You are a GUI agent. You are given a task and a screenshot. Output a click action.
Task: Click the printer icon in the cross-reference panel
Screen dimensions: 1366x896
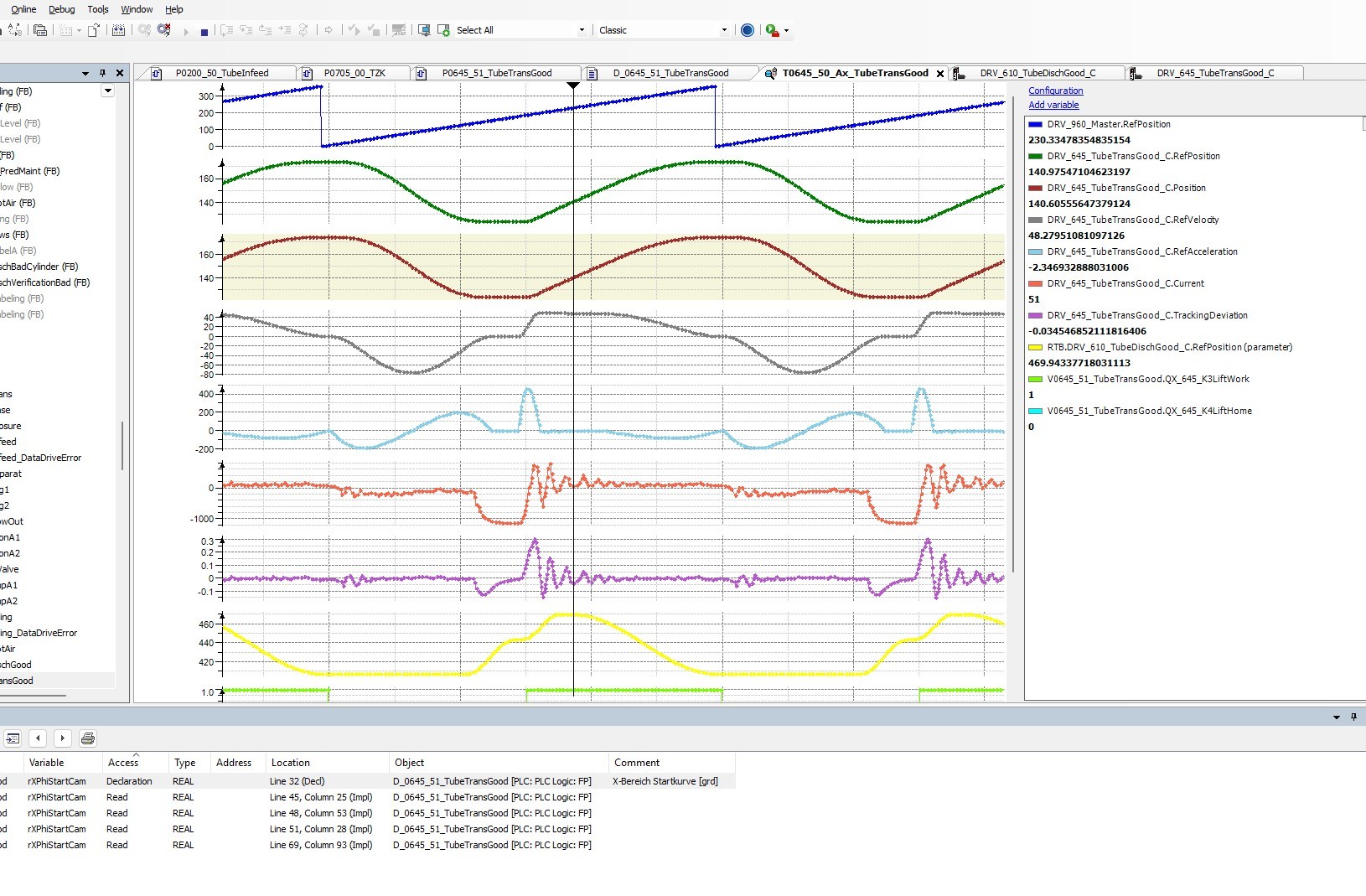[x=88, y=738]
